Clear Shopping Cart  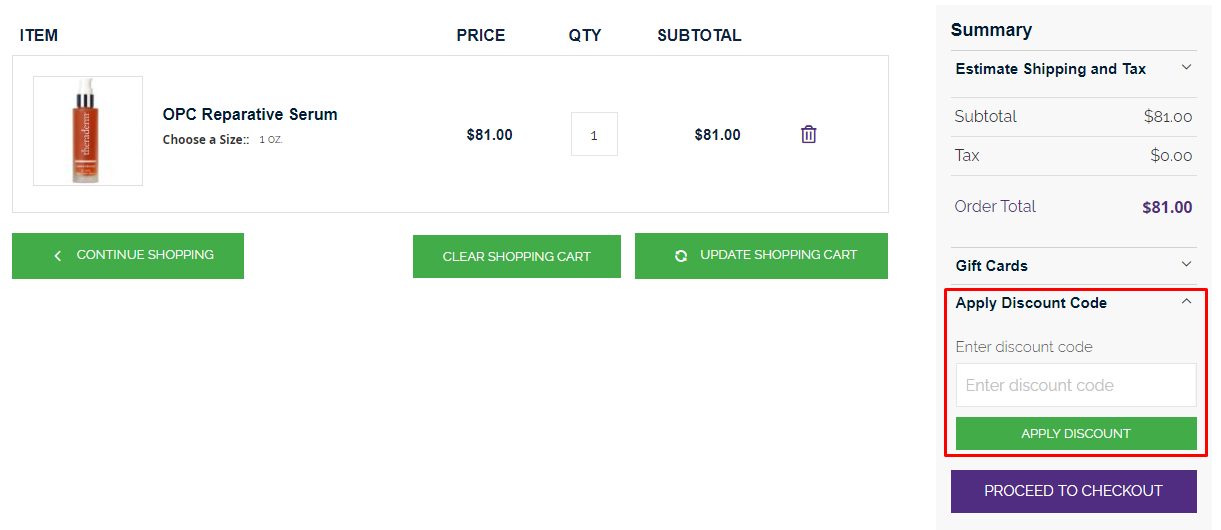click(517, 256)
